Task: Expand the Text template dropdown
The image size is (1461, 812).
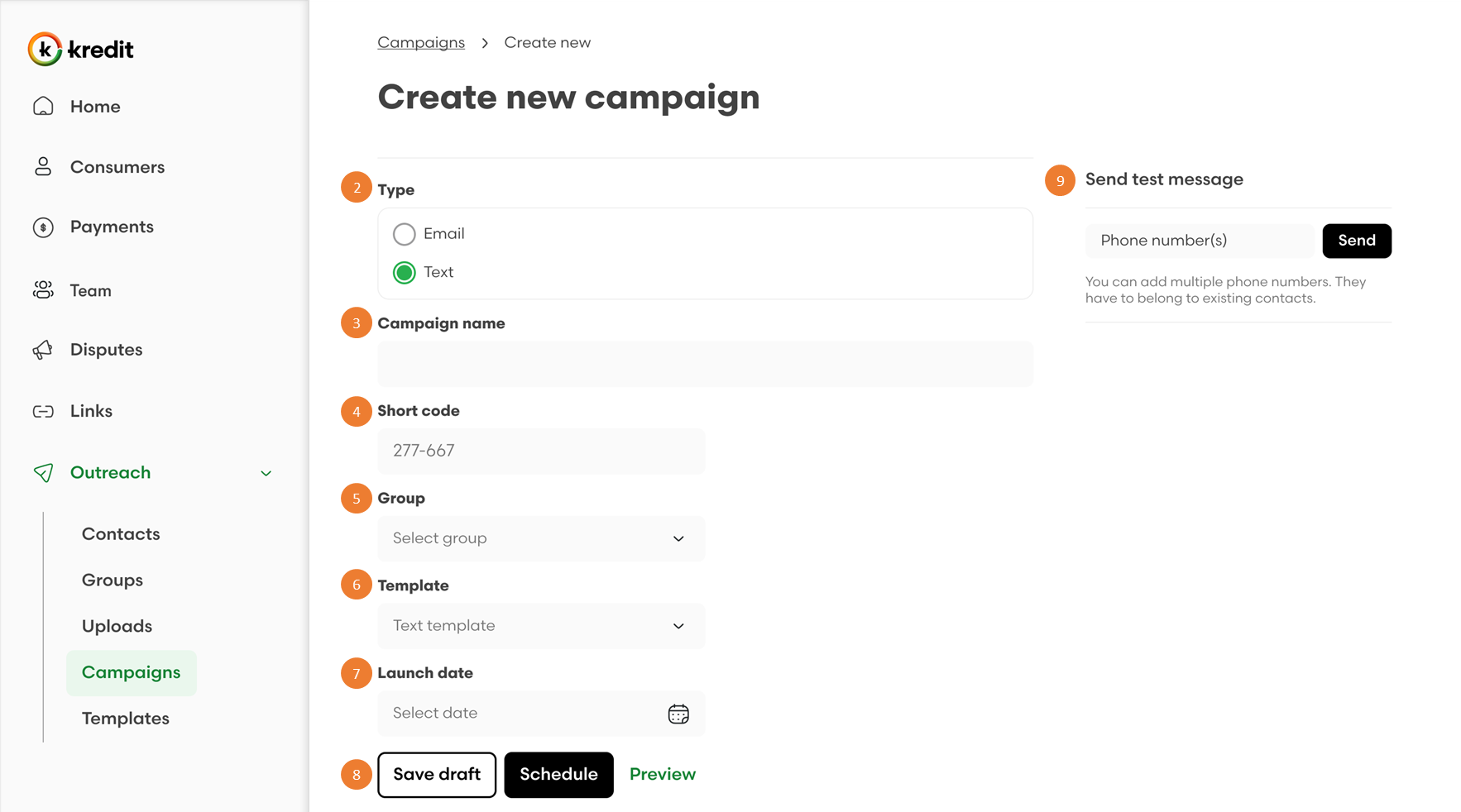Action: point(541,626)
